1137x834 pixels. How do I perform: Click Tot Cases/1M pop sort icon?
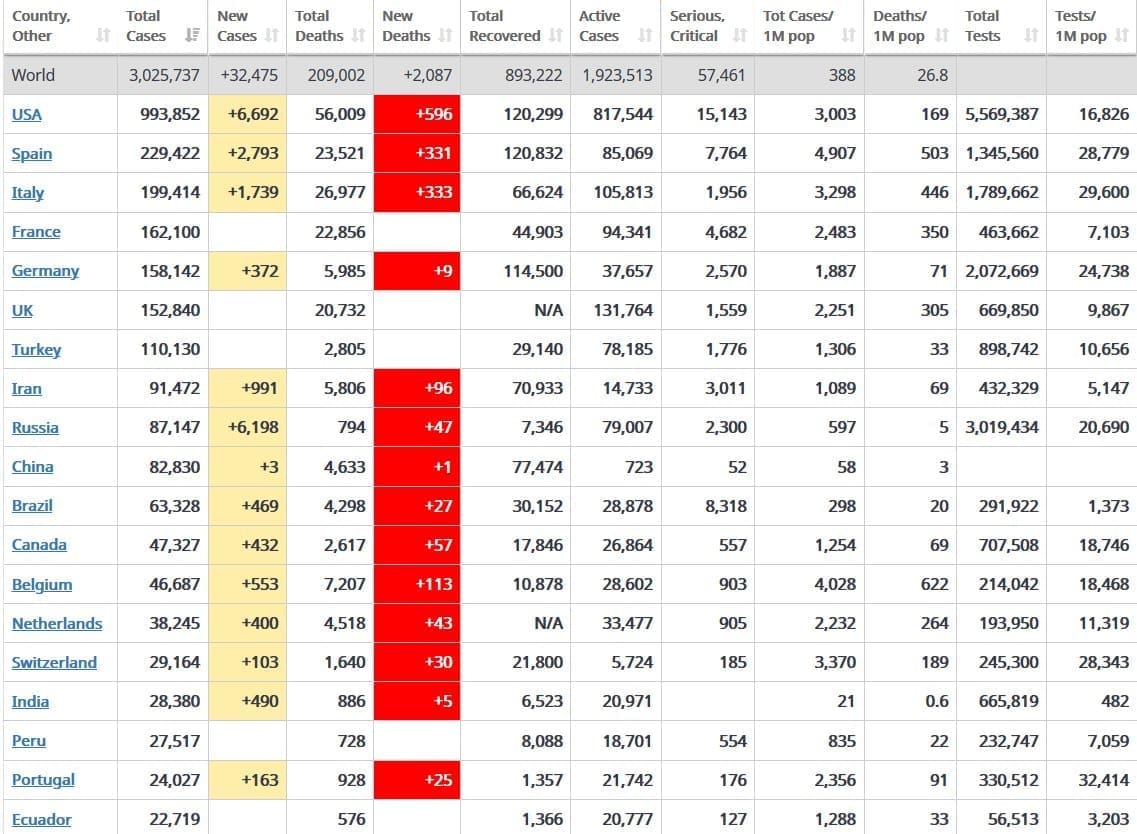coord(848,36)
